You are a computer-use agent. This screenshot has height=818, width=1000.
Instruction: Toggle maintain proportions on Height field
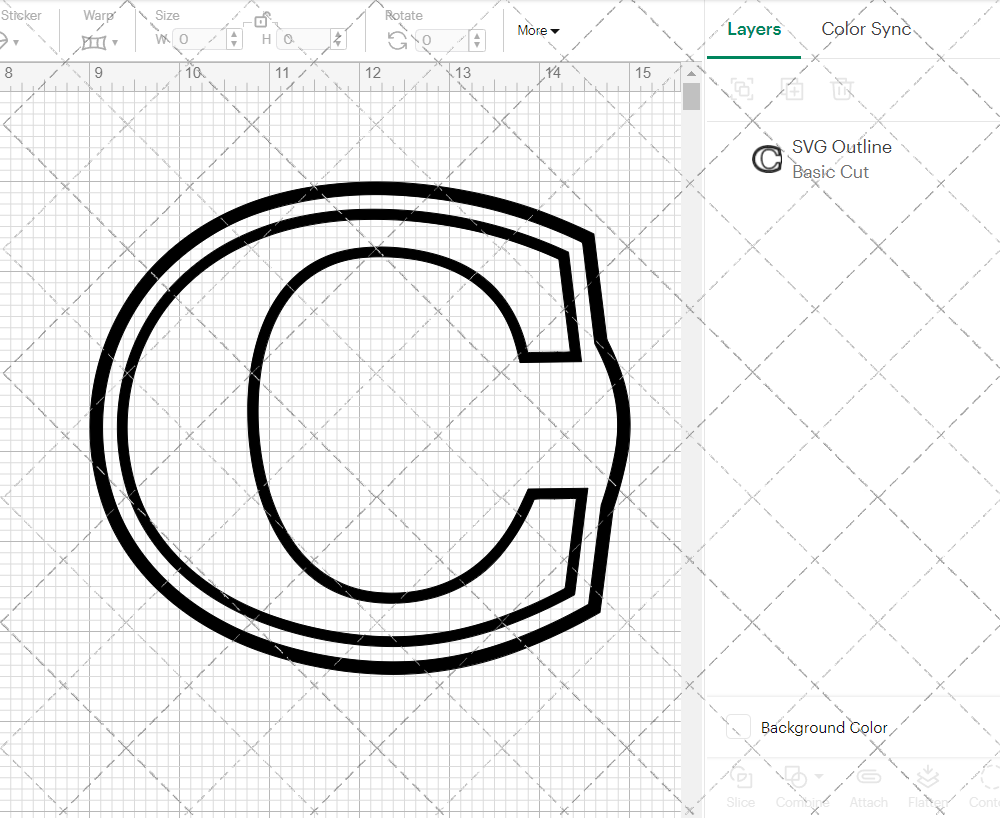pos(337,40)
